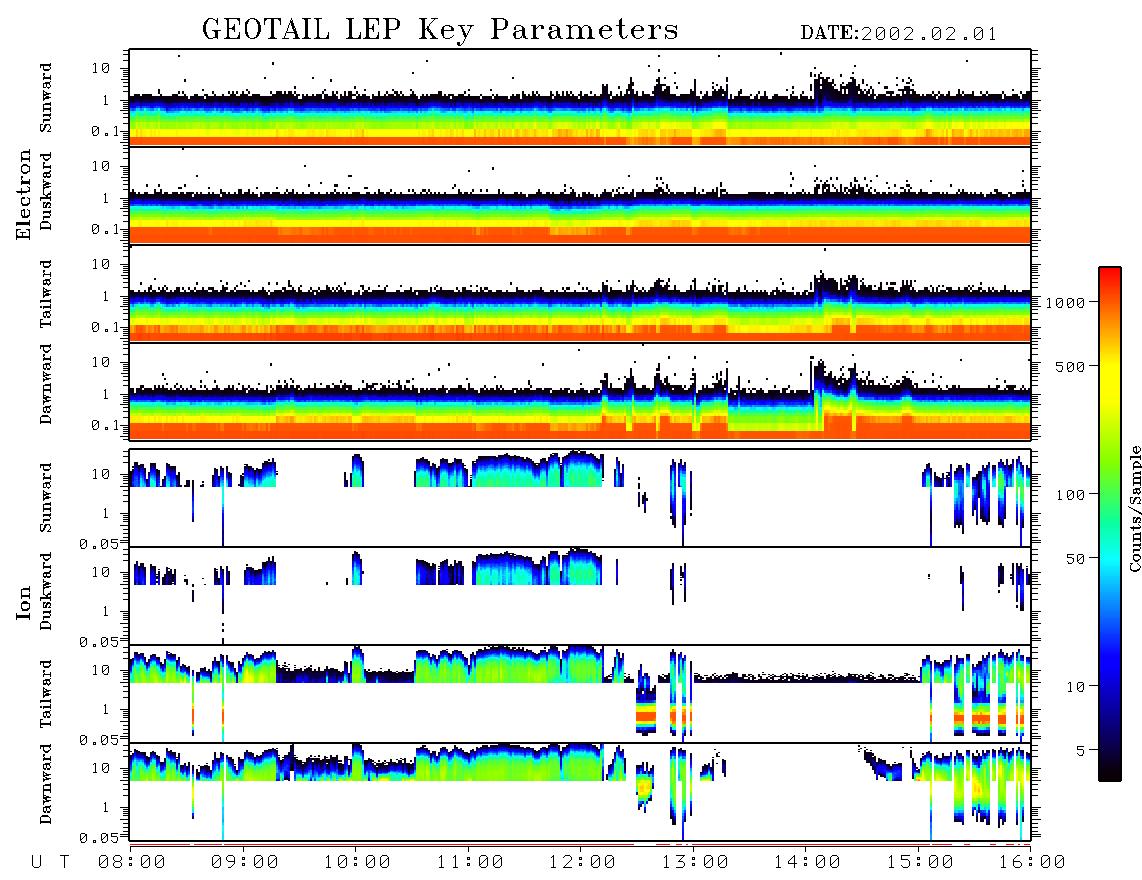The width and height of the screenshot is (1142, 880).
Task: Click the Electron Duskward panel label
Action: pos(46,192)
